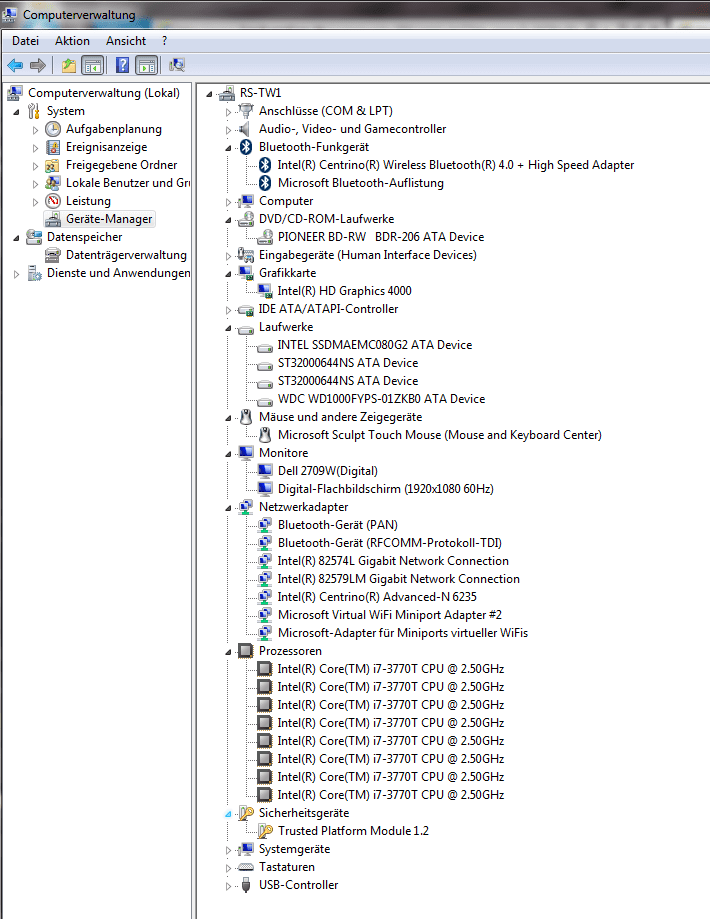The width and height of the screenshot is (710, 919).
Task: Select Computerverwaltung (Lokal) root node
Action: point(104,93)
